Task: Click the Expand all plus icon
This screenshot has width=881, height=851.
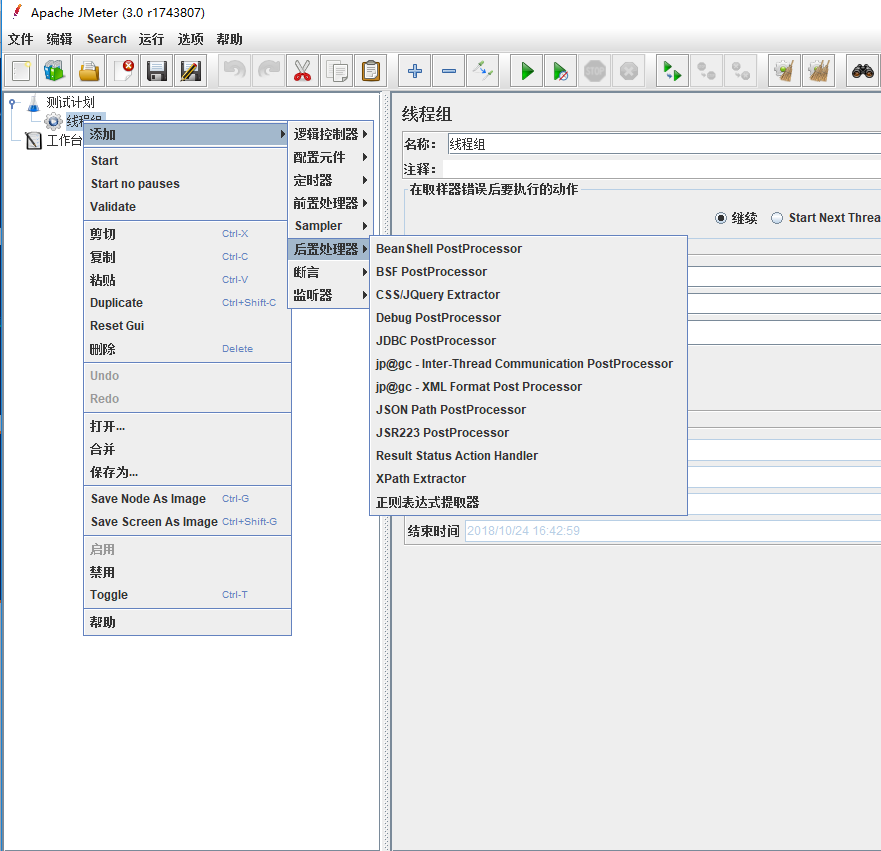Action: click(x=415, y=71)
